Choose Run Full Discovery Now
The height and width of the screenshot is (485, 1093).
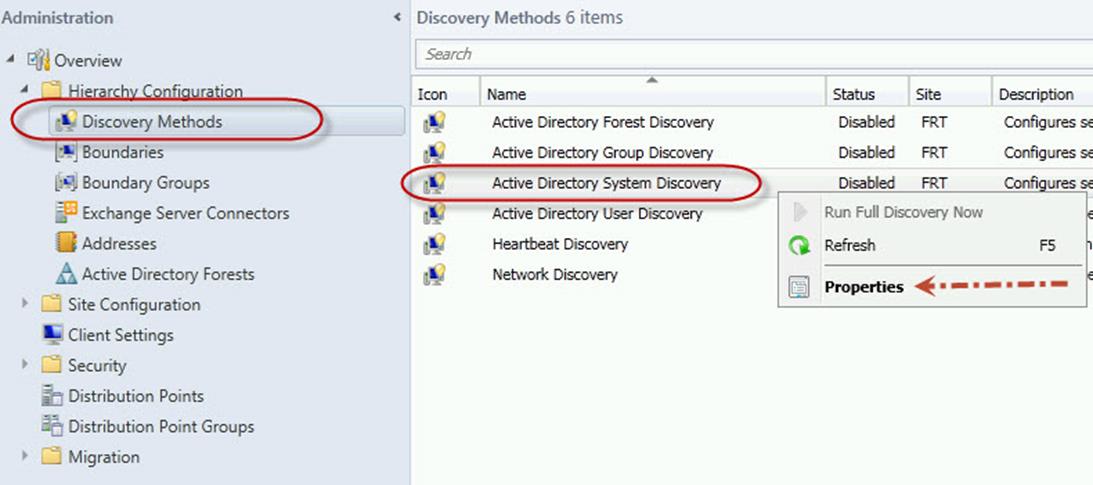(x=903, y=213)
